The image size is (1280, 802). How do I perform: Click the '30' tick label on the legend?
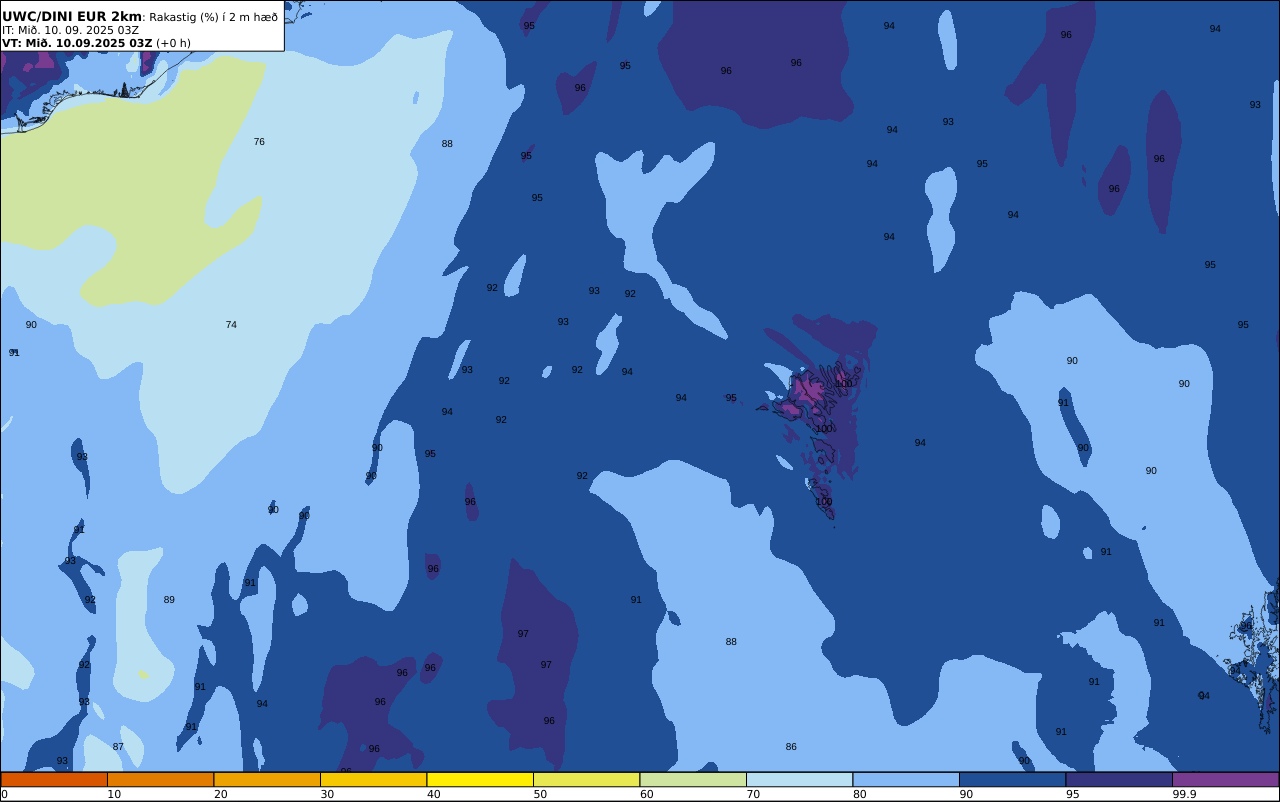[x=327, y=794]
